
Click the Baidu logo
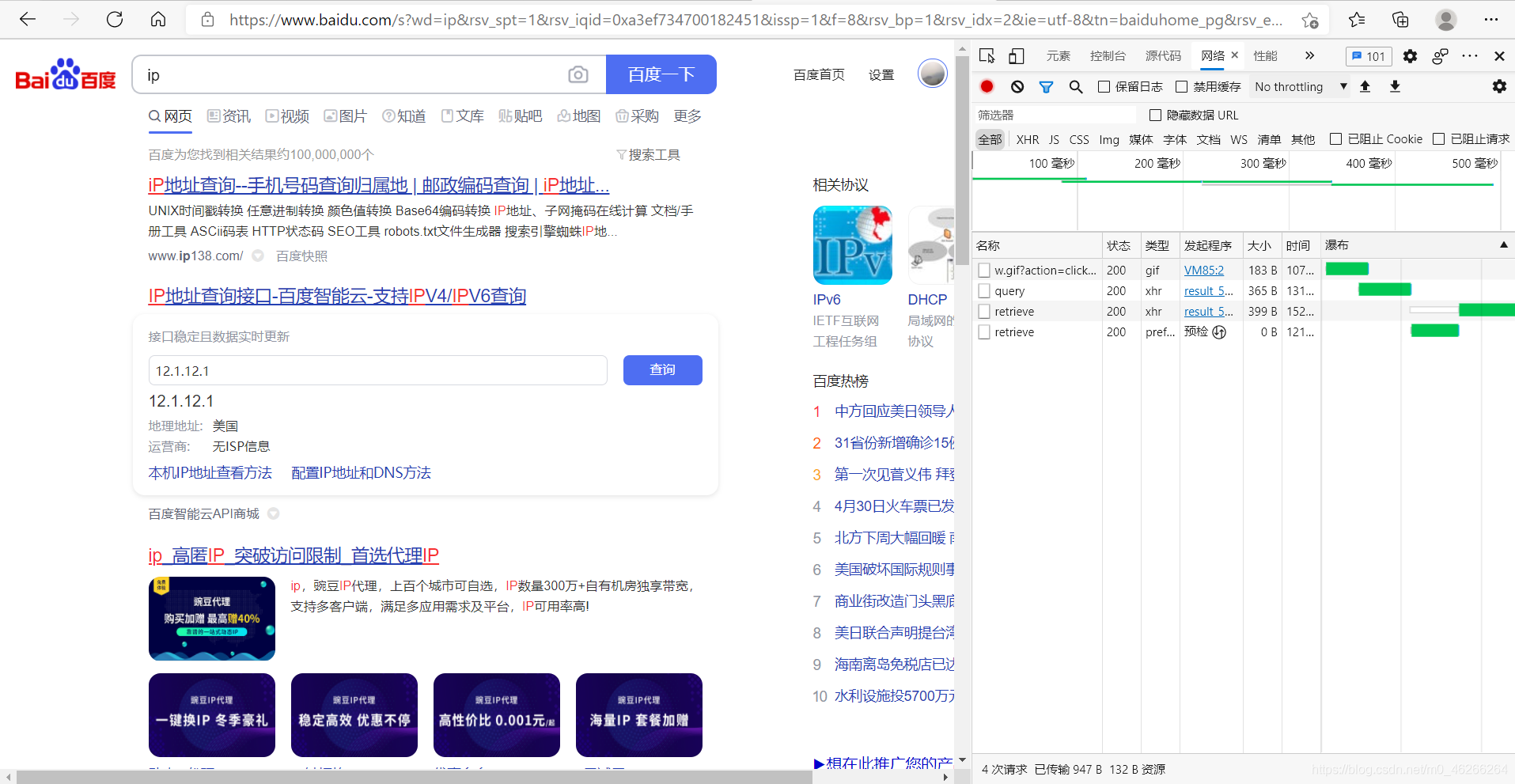66,74
